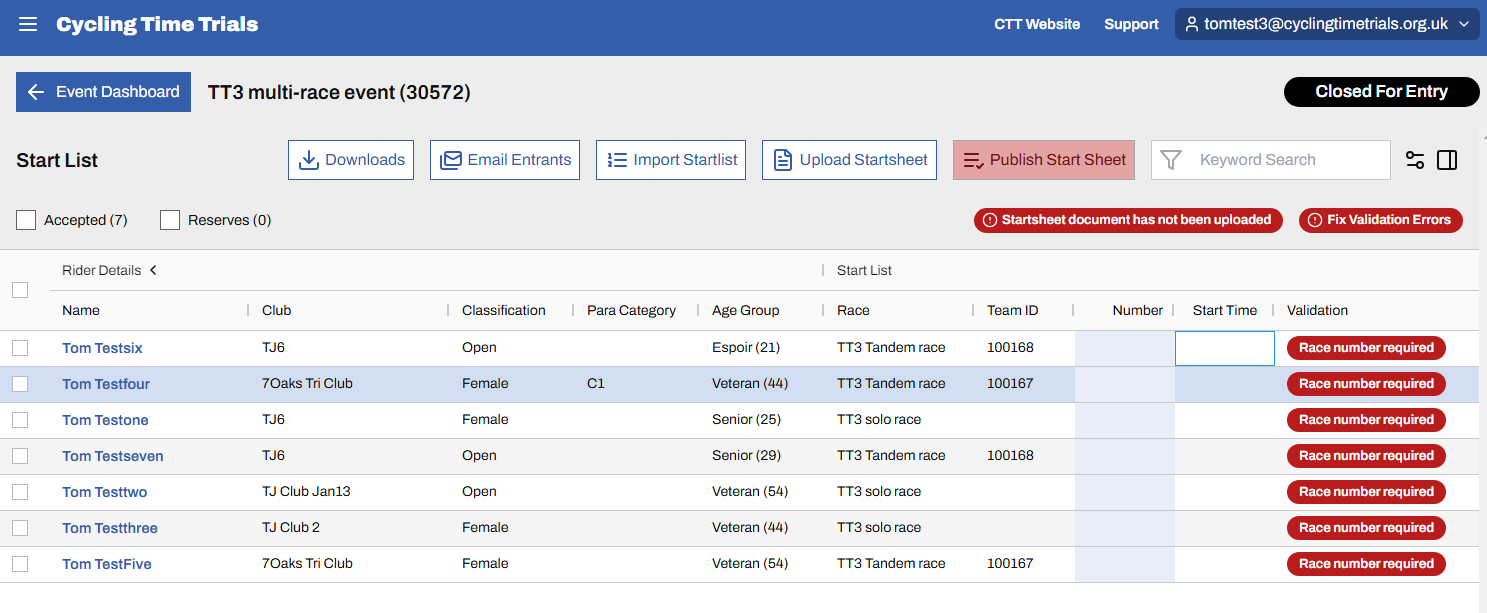
Task: Open the hamburger navigation menu
Action: click(x=28, y=24)
